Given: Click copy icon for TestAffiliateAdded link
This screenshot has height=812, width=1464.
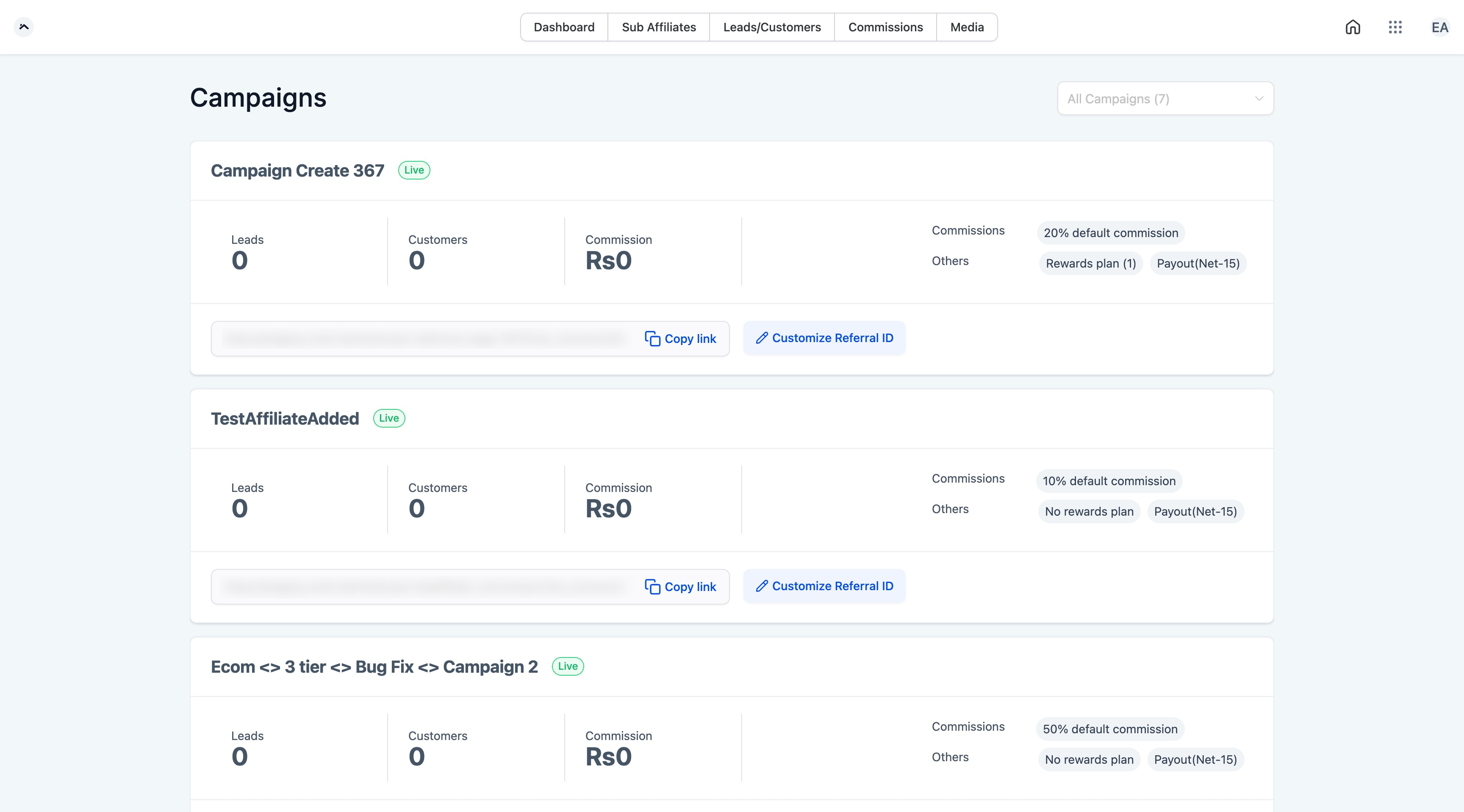Looking at the screenshot, I should (652, 587).
